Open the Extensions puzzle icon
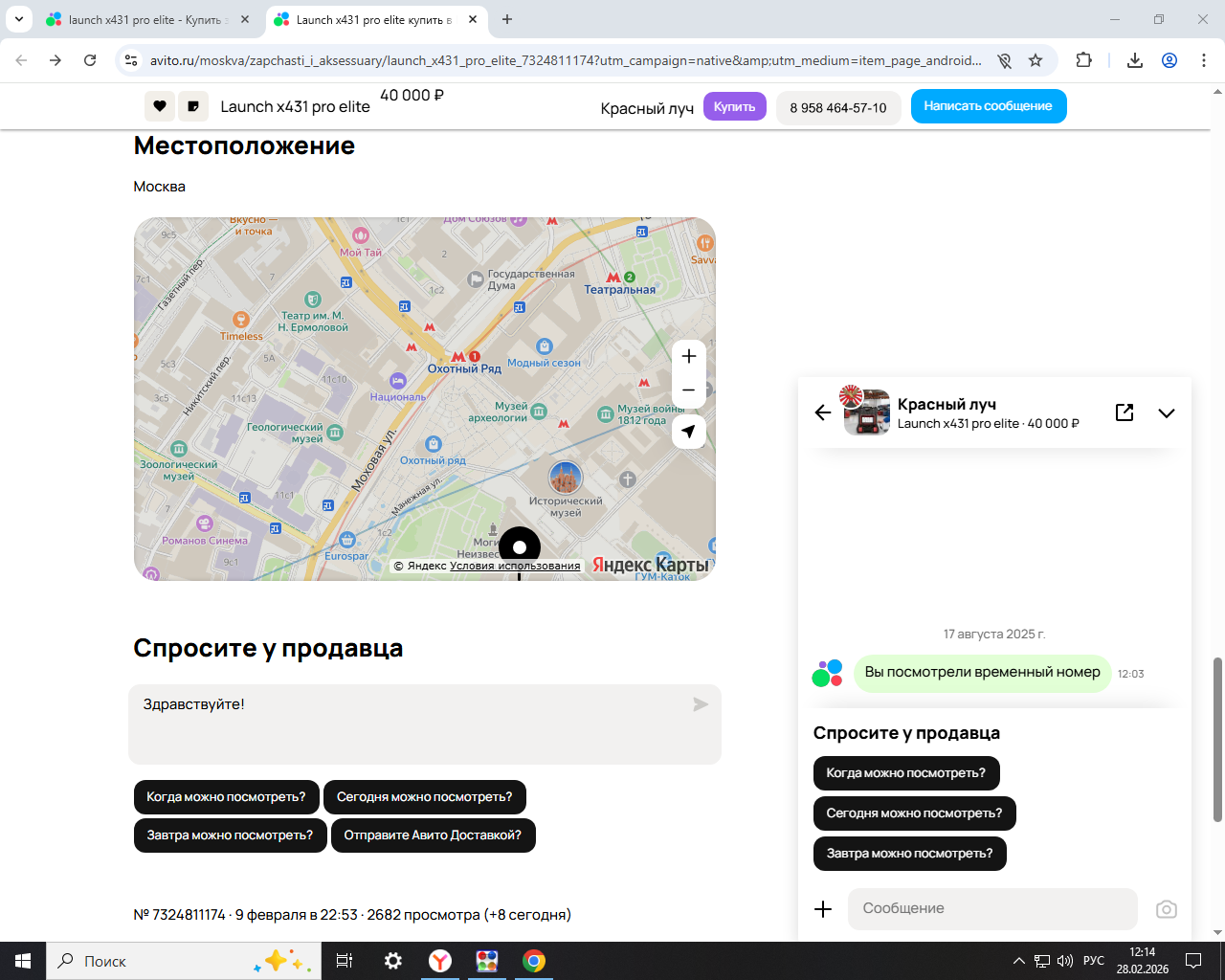The image size is (1225, 980). [x=1083, y=60]
